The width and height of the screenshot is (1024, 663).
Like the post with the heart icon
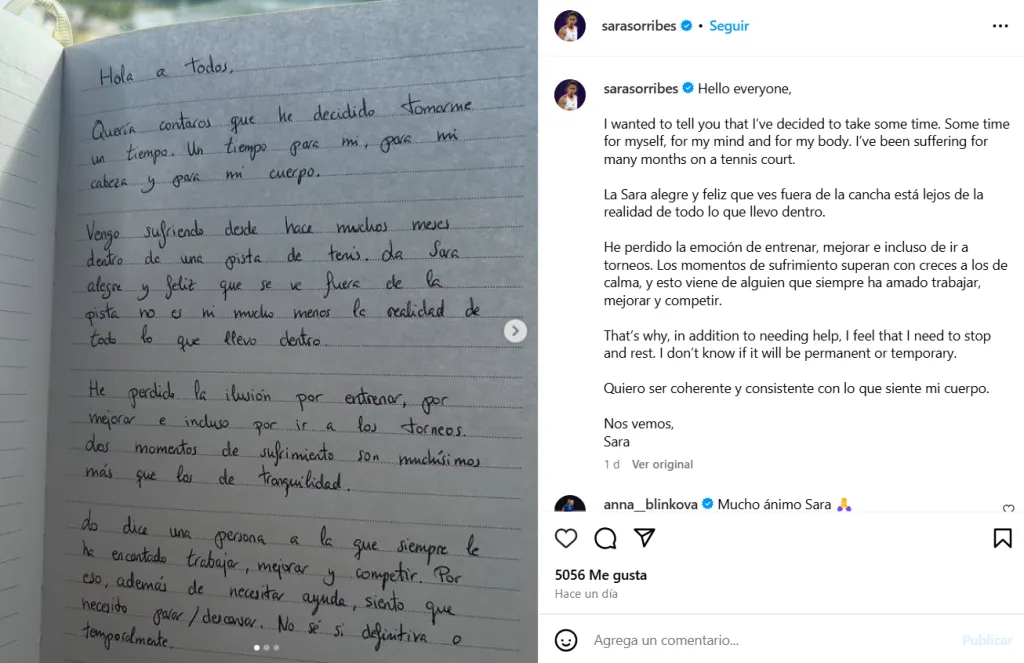pyautogui.click(x=566, y=539)
